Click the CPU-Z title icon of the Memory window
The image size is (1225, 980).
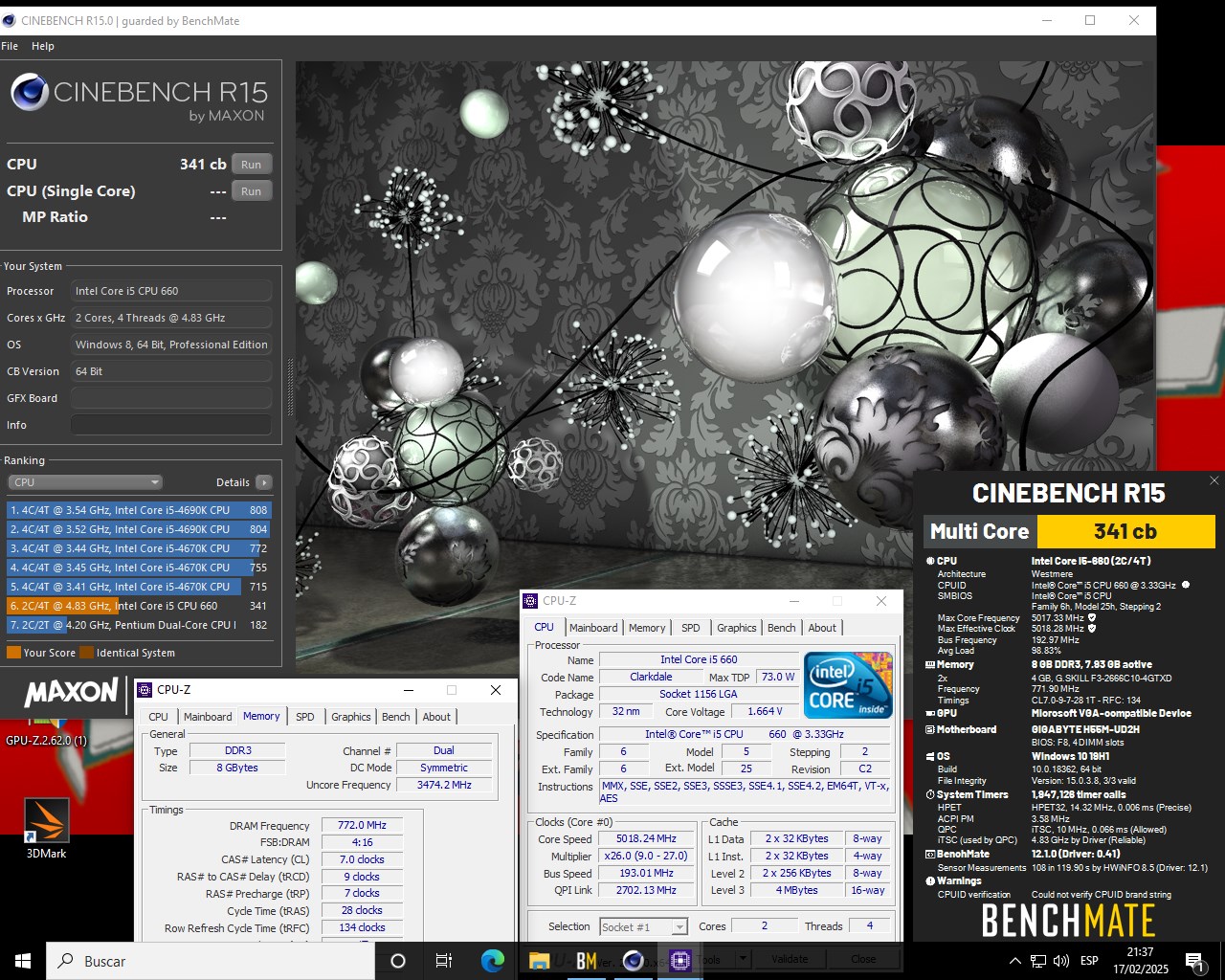[x=145, y=690]
